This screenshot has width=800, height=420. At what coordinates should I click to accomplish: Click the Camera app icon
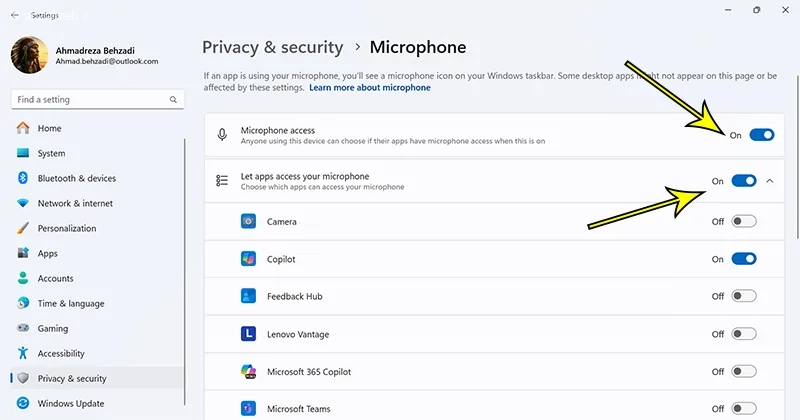pyautogui.click(x=249, y=221)
